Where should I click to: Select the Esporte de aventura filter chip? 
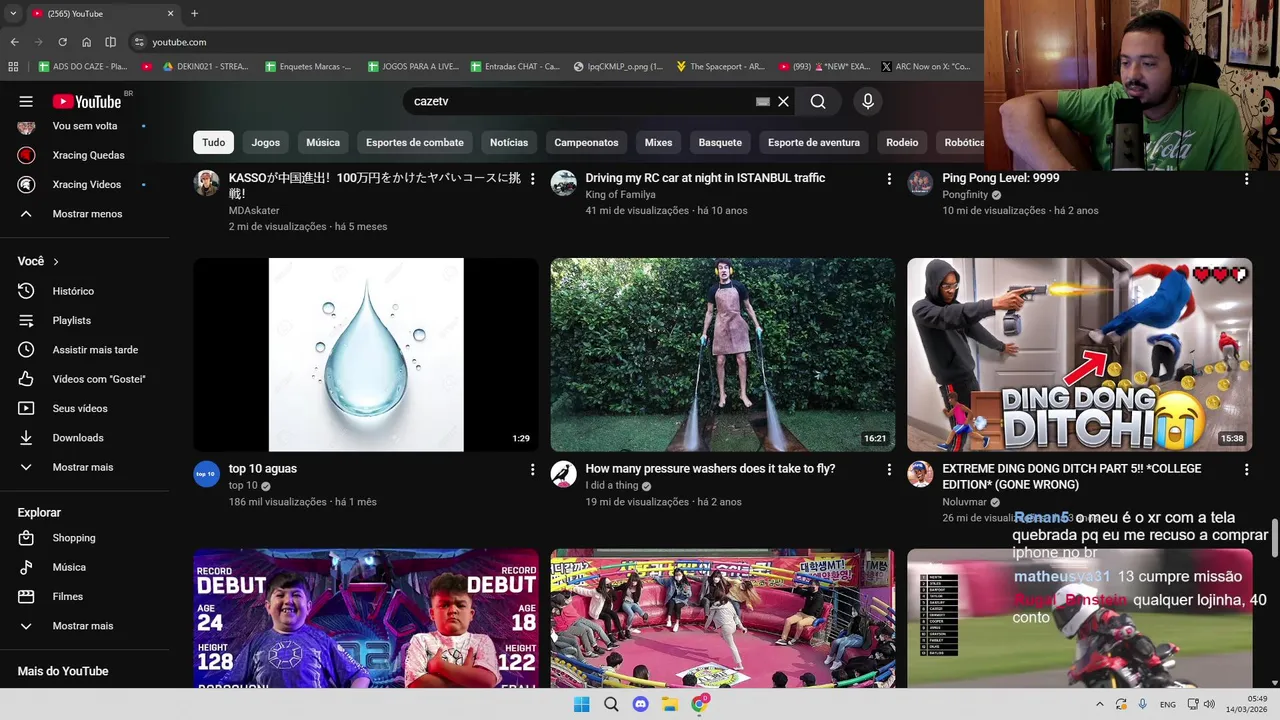coord(814,142)
